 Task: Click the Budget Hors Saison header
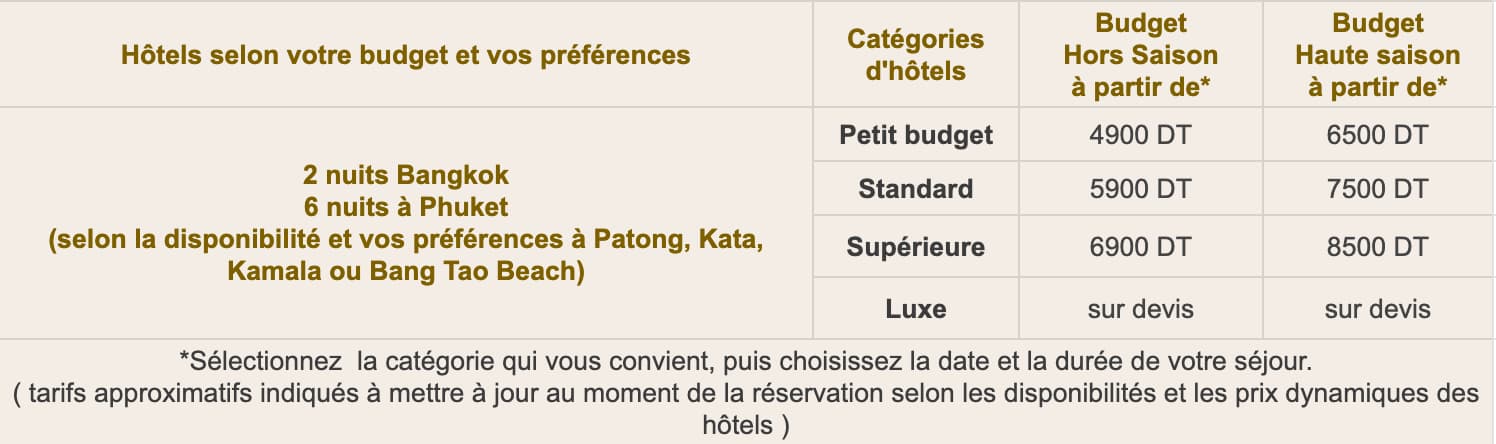pyautogui.click(x=1141, y=55)
